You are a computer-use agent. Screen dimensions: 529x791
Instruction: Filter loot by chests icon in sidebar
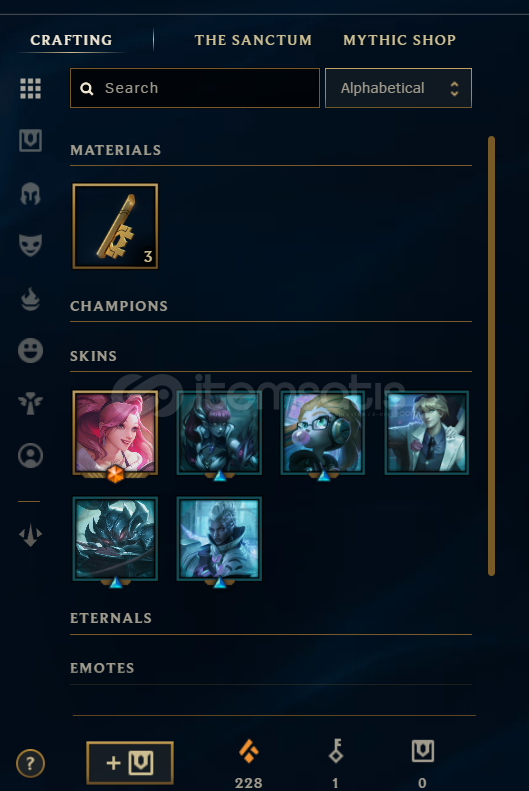(30, 141)
